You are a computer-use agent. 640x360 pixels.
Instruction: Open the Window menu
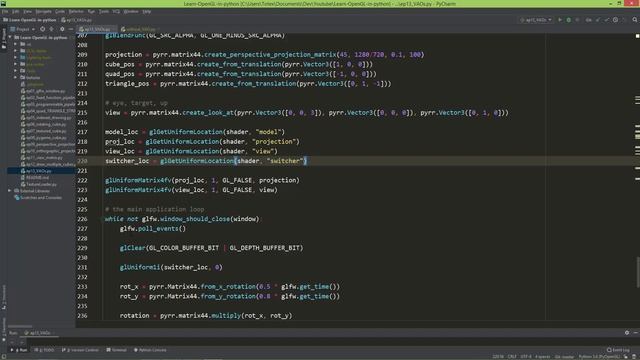pyautogui.click(x=131, y=11)
